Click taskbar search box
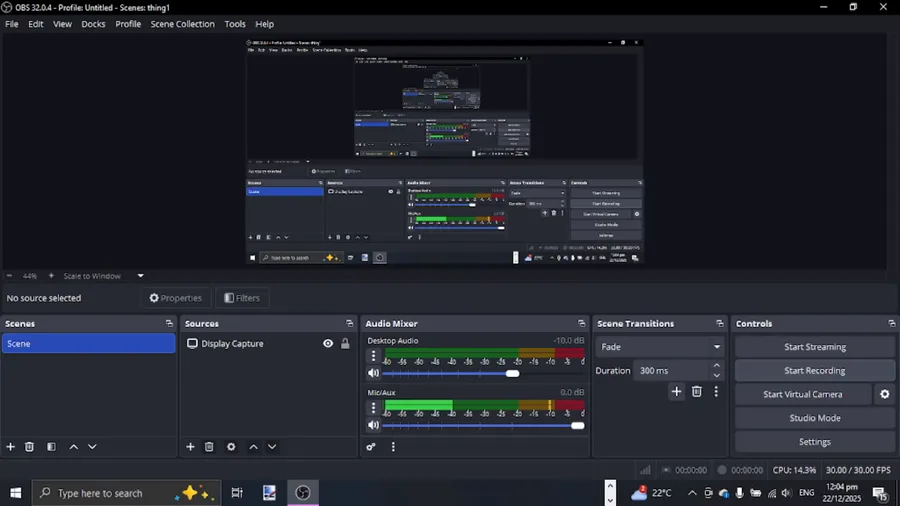Image resolution: width=900 pixels, height=506 pixels. [126, 493]
